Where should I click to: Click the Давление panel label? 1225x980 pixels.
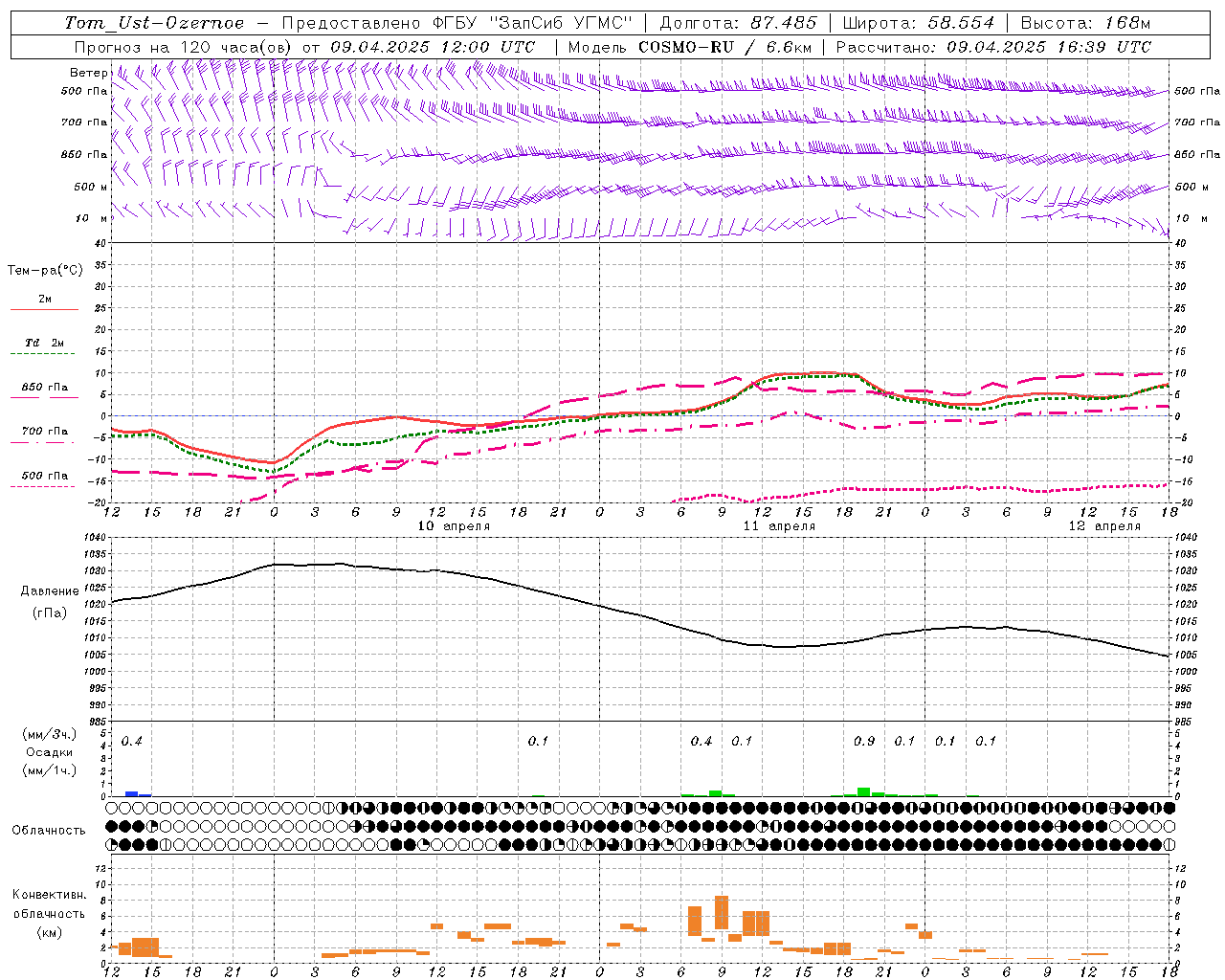click(50, 591)
